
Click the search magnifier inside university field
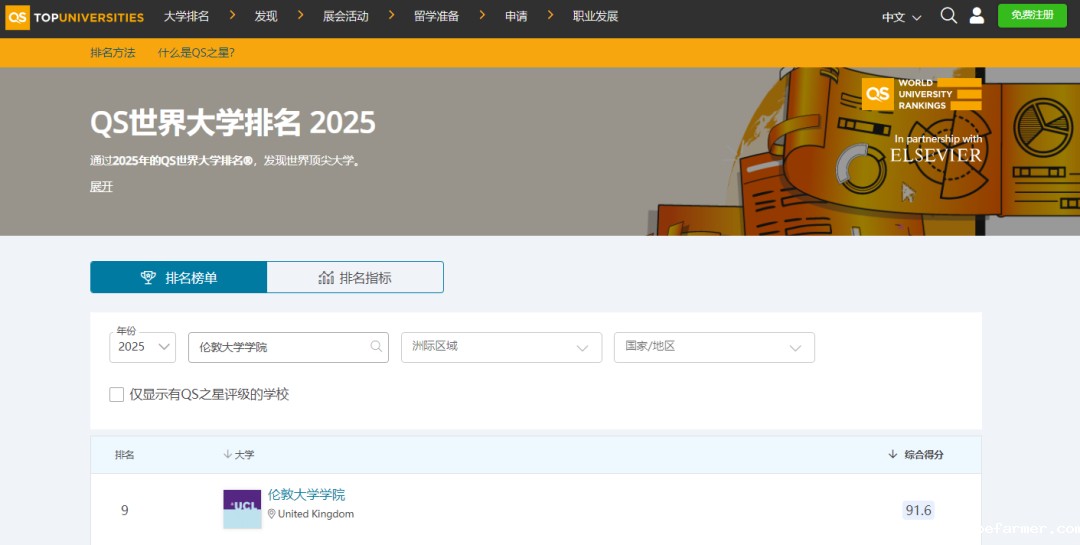point(376,347)
